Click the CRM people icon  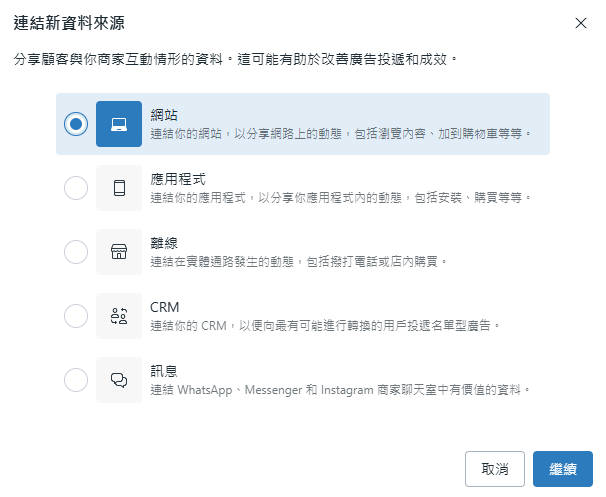[119, 316]
